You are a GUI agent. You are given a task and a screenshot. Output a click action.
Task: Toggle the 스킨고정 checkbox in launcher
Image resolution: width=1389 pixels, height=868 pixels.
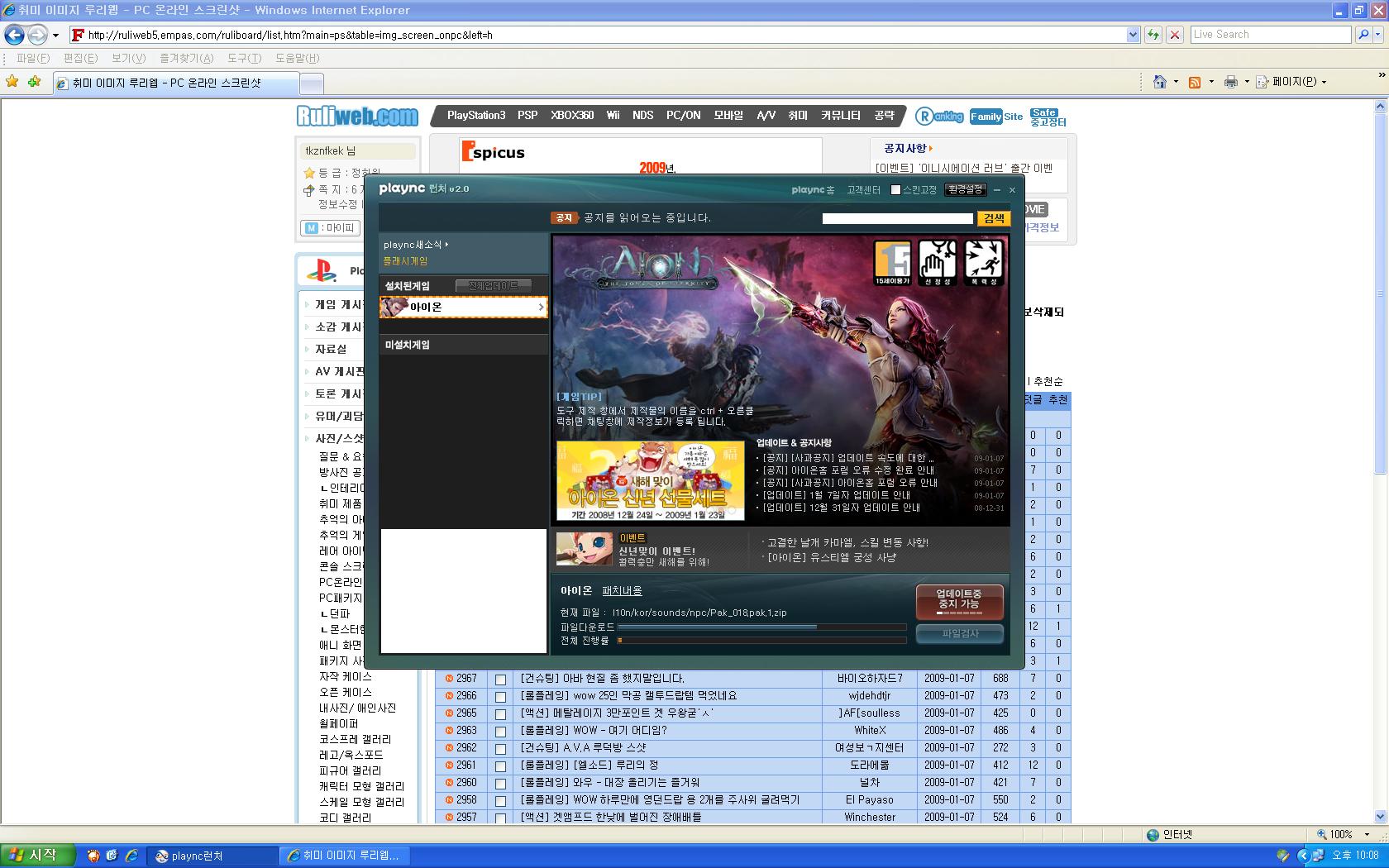[x=895, y=190]
